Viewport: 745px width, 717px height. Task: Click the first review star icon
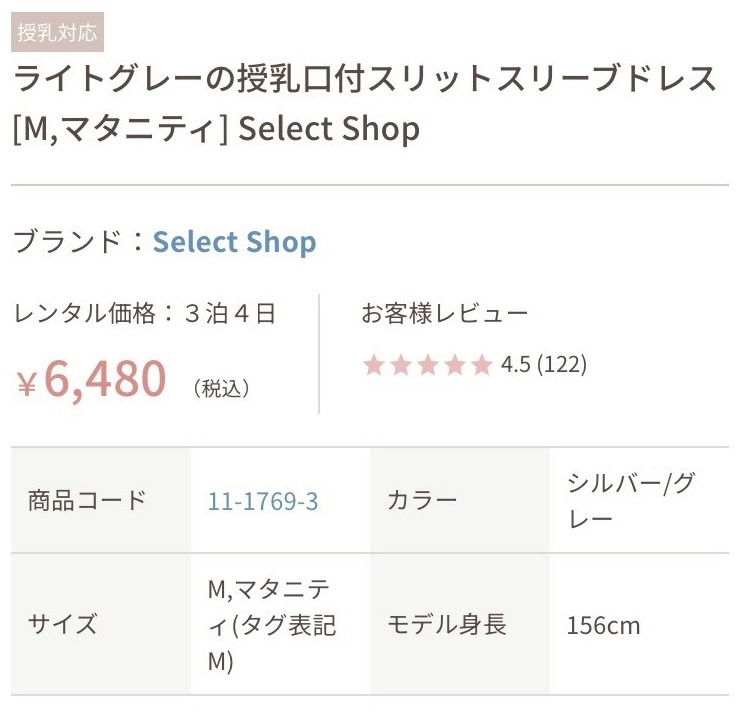coord(374,365)
